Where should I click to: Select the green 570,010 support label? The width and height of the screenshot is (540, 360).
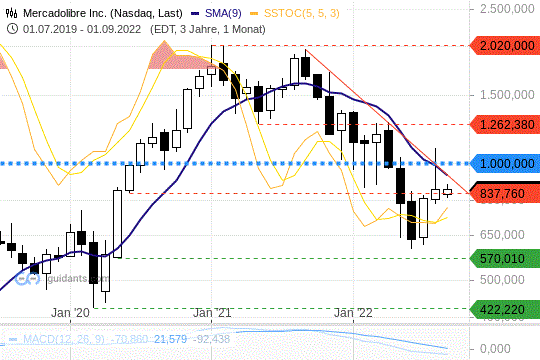(505, 258)
